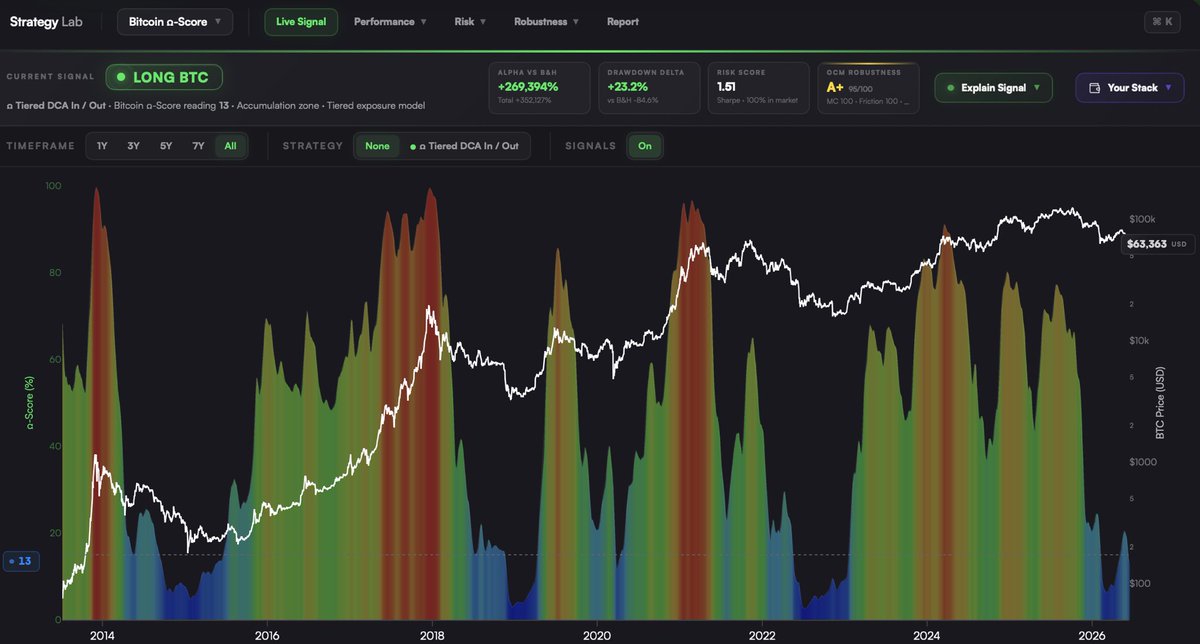
Task: Click the OCM Robustness A+ grade
Action: coord(836,87)
